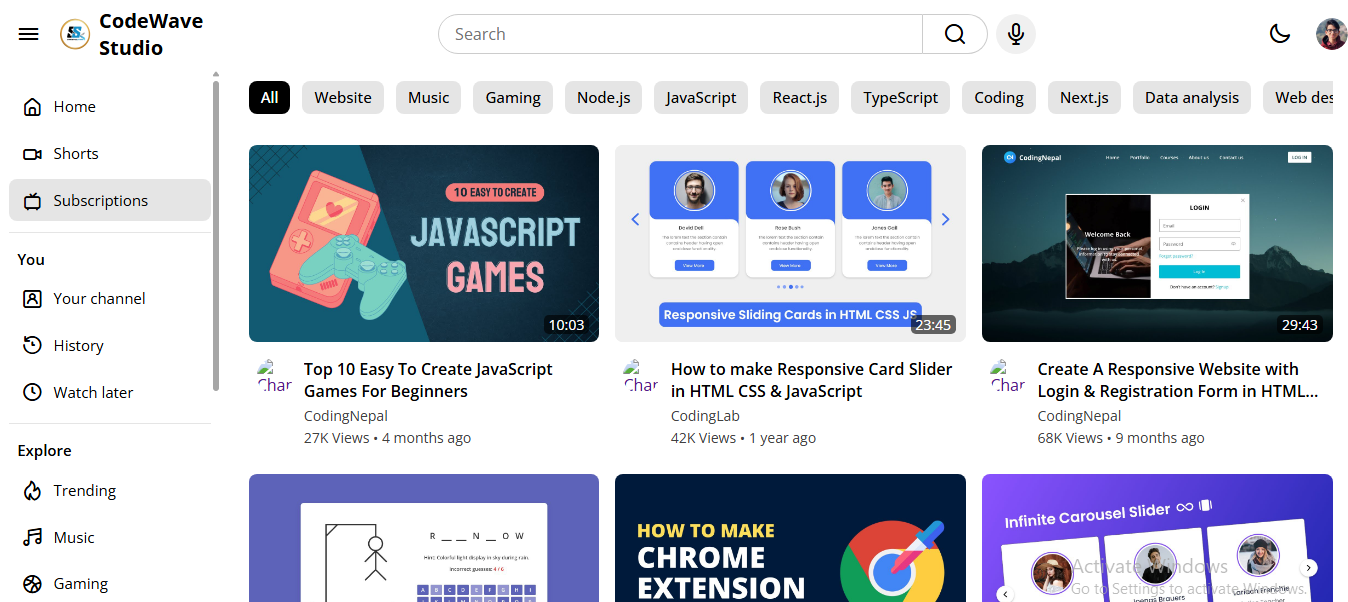This screenshot has height=602, width=1348.
Task: Click the CodeWave Studio logo icon
Action: (75, 34)
